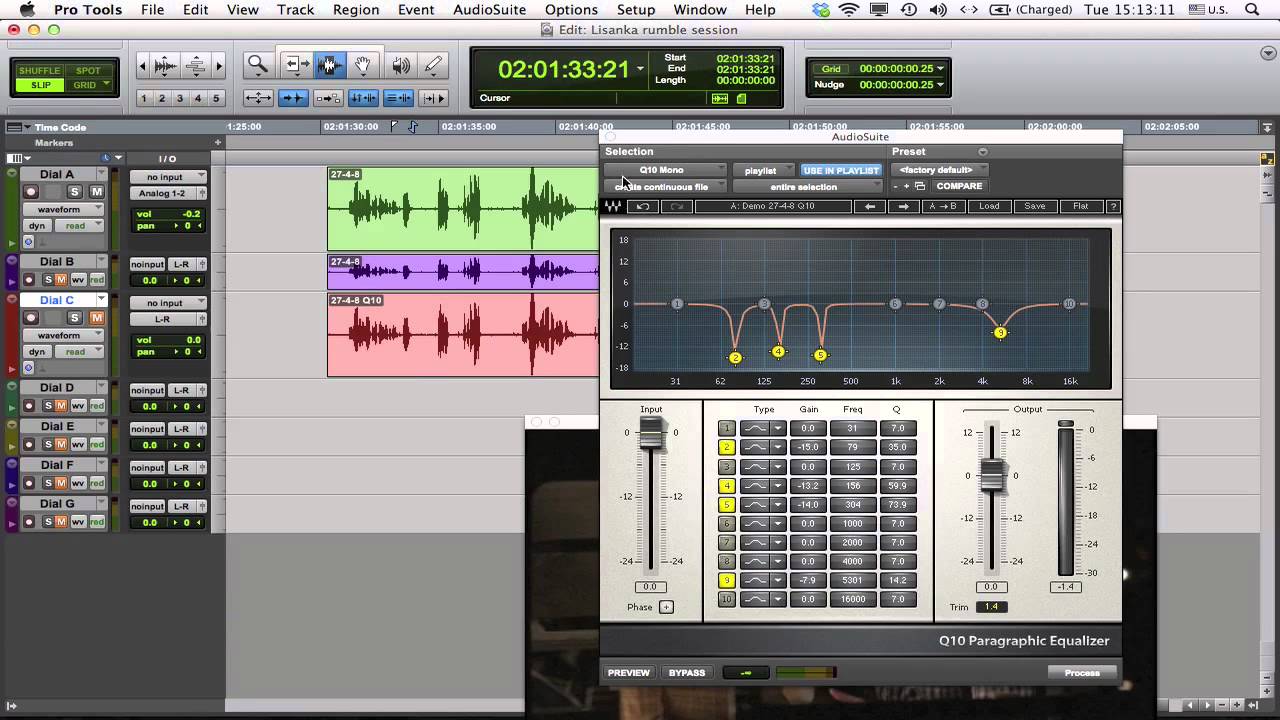Viewport: 1280px width, 720px height.
Task: Click the PREVIEW button
Action: point(629,673)
